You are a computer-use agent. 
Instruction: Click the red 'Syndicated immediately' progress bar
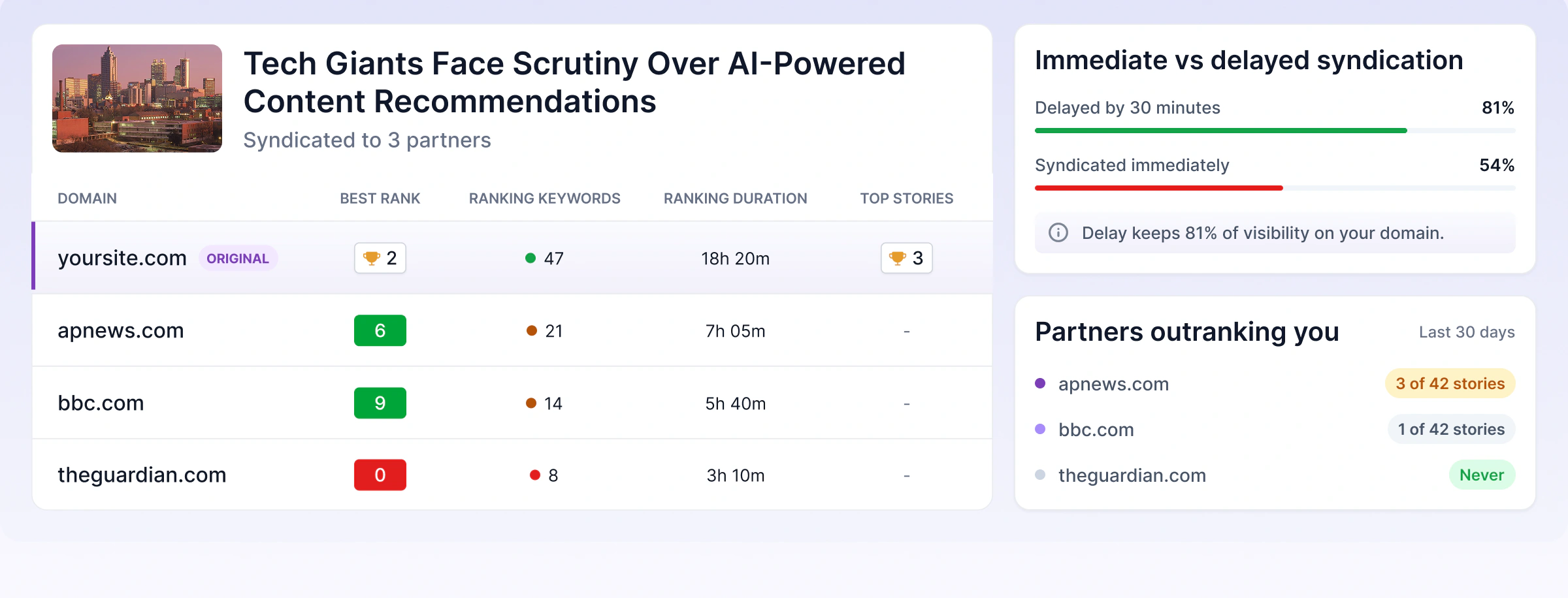click(x=1159, y=188)
